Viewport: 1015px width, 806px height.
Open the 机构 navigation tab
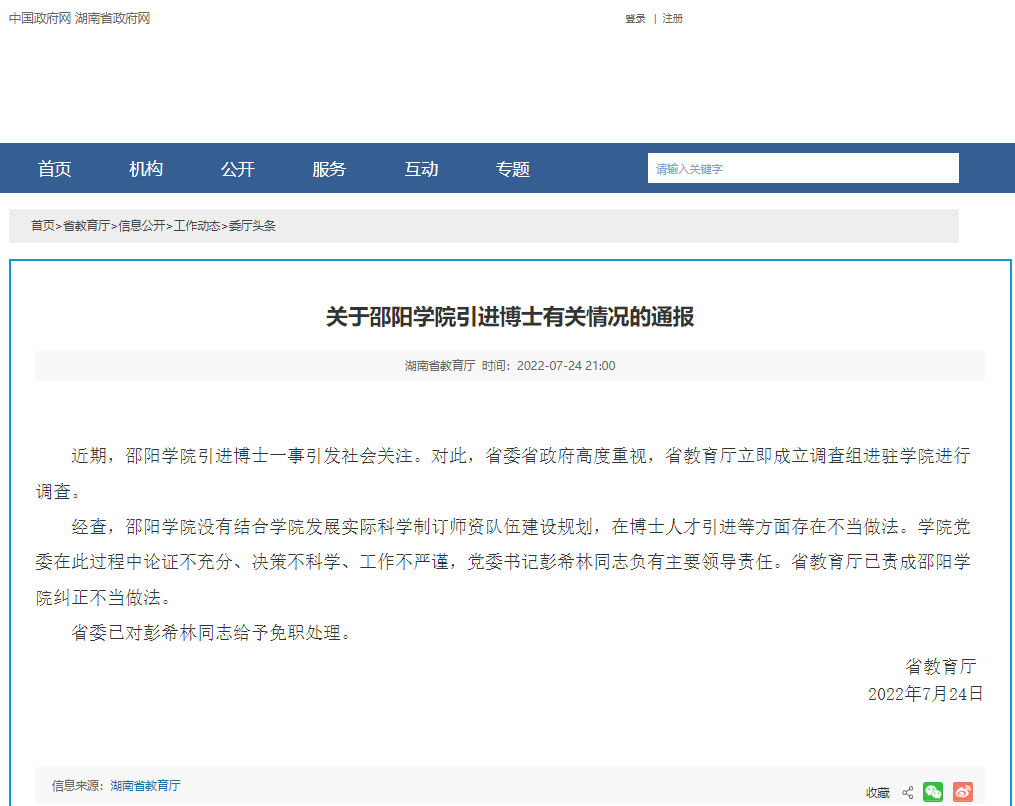click(146, 169)
